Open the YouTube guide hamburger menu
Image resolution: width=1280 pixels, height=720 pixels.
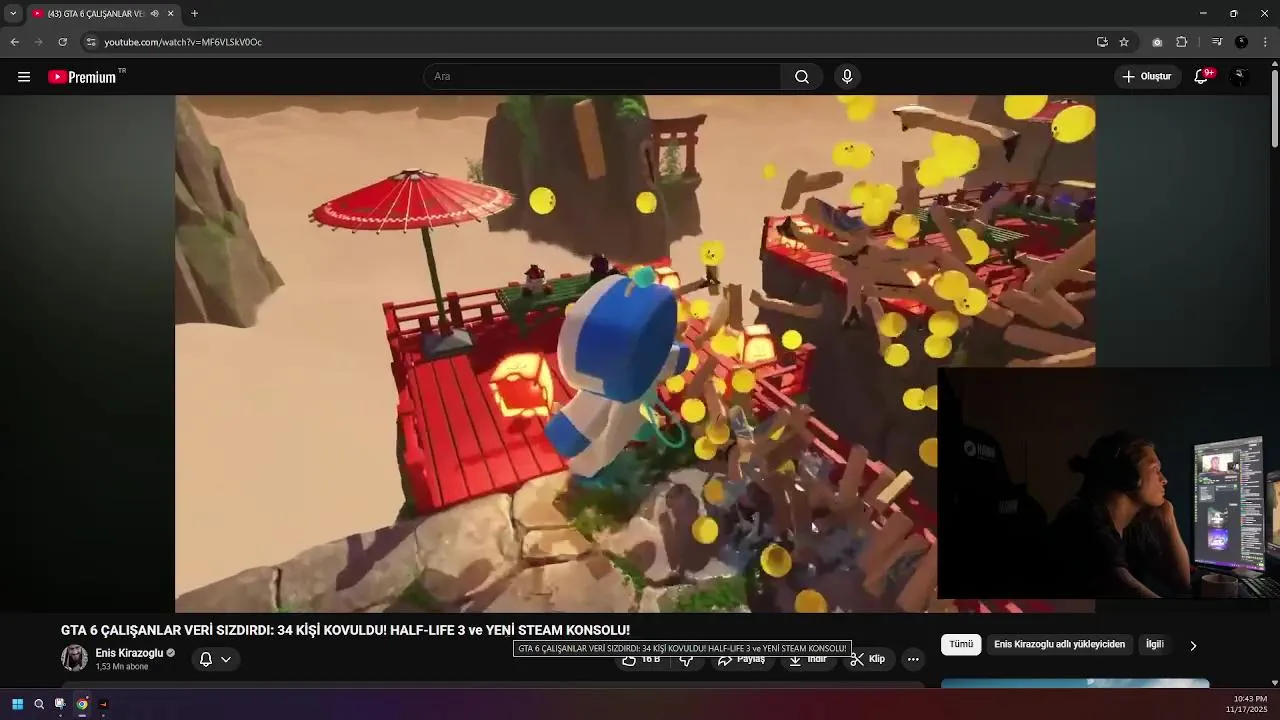(x=24, y=77)
